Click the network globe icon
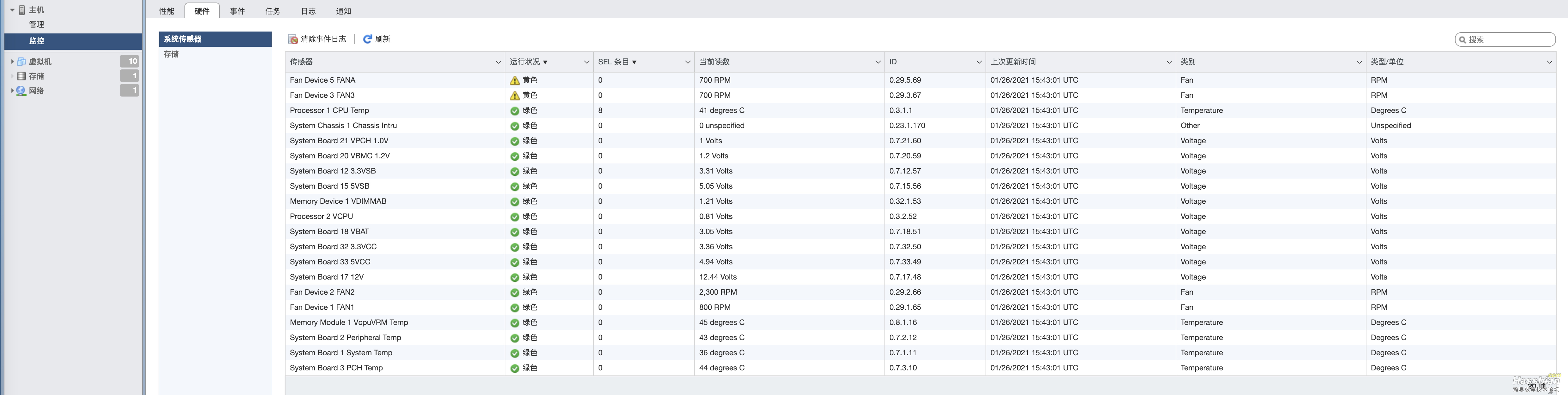 [x=21, y=91]
